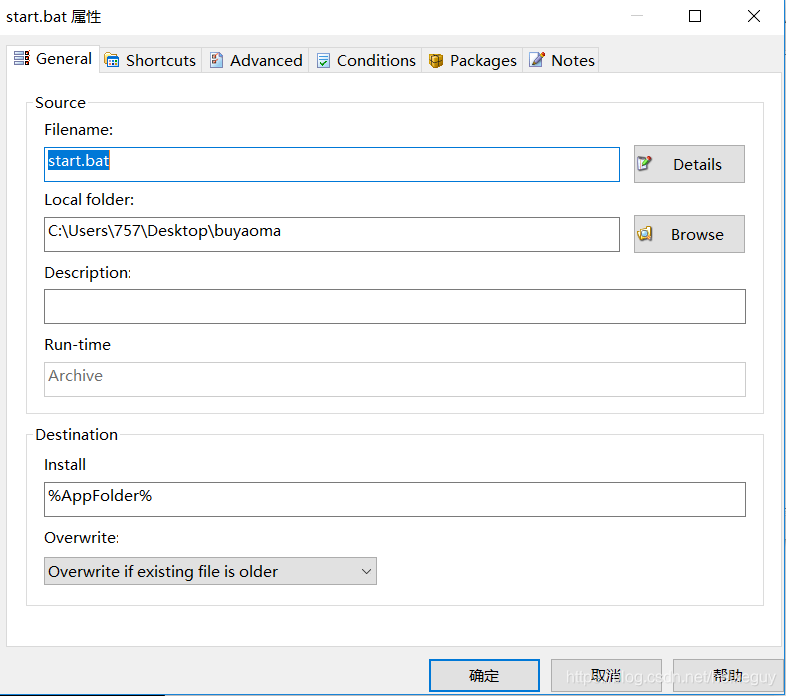Switch to the General tab
The width and height of the screenshot is (786, 696).
point(53,59)
